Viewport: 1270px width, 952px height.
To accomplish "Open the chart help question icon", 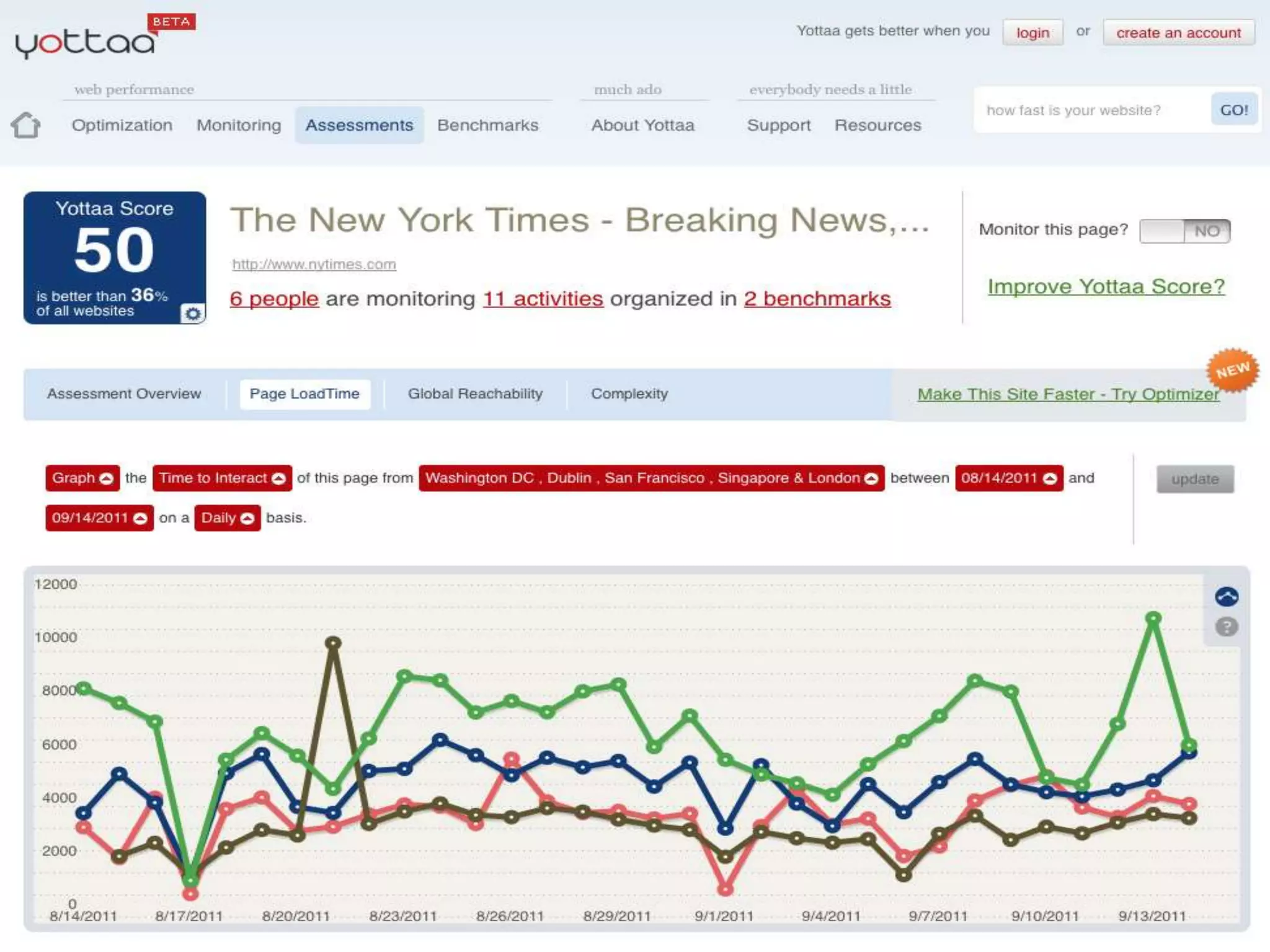I will (1226, 627).
